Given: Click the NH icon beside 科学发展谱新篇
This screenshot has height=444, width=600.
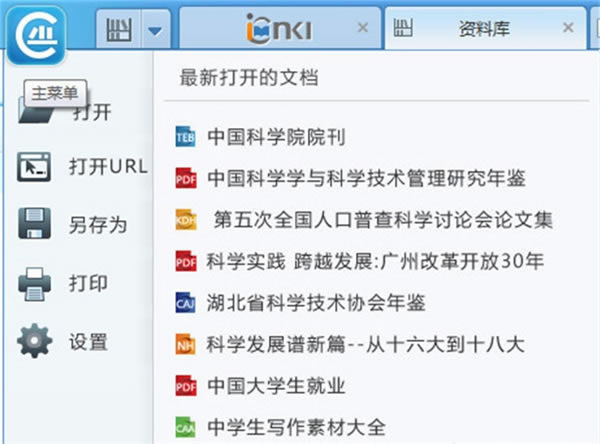Looking at the screenshot, I should (186, 344).
